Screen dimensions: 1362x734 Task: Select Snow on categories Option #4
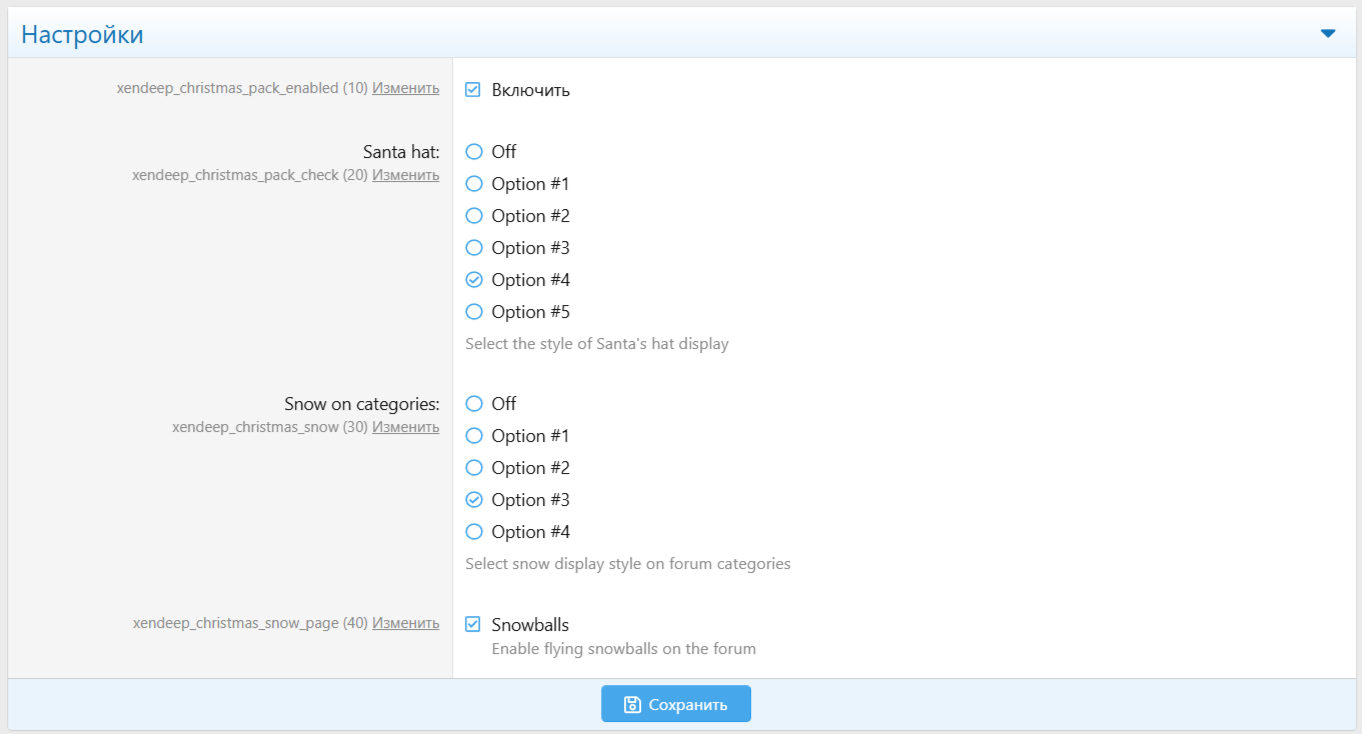click(x=474, y=532)
